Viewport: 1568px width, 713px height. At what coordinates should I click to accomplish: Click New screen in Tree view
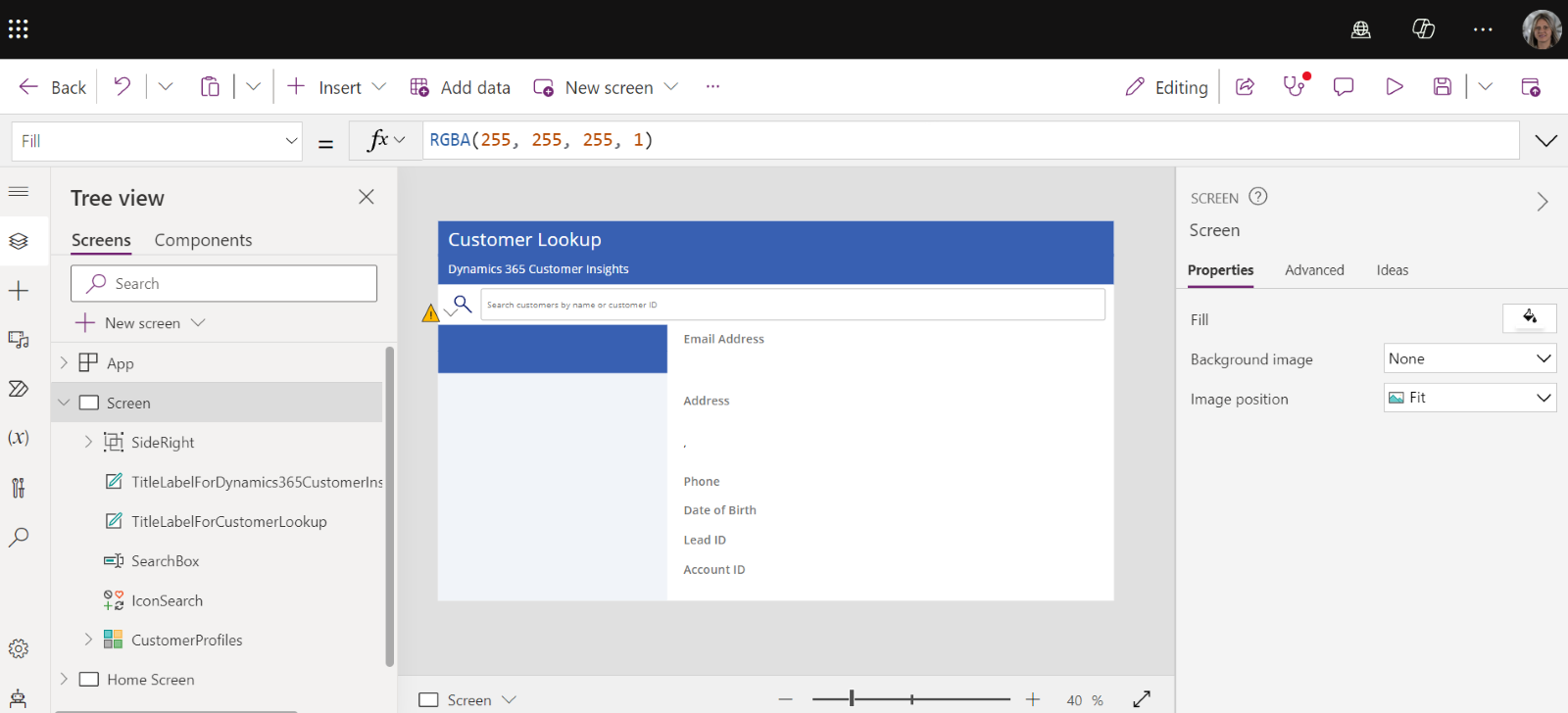click(x=141, y=323)
